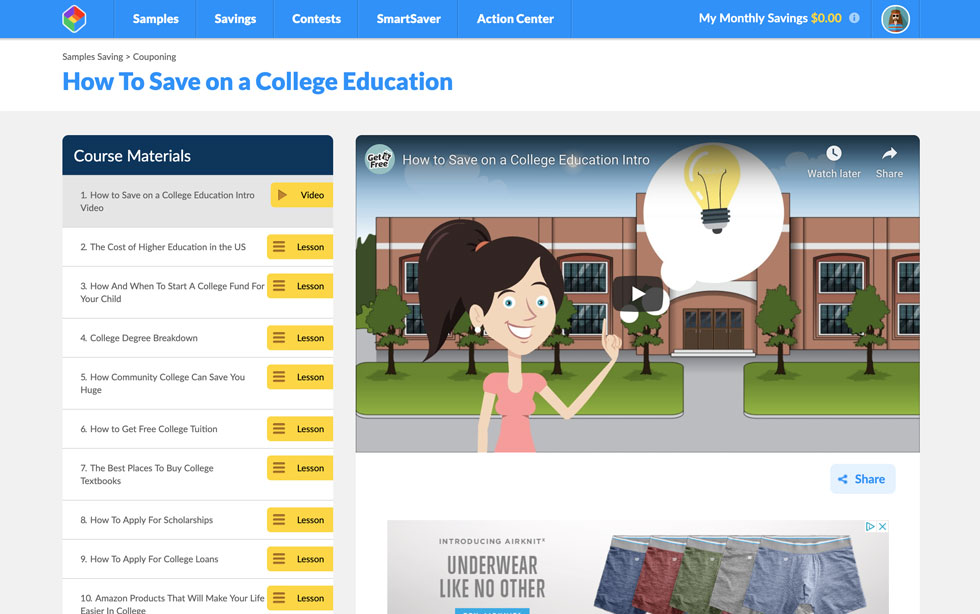The height and width of the screenshot is (614, 980).
Task: Go to the Contests tab
Action: point(316,19)
